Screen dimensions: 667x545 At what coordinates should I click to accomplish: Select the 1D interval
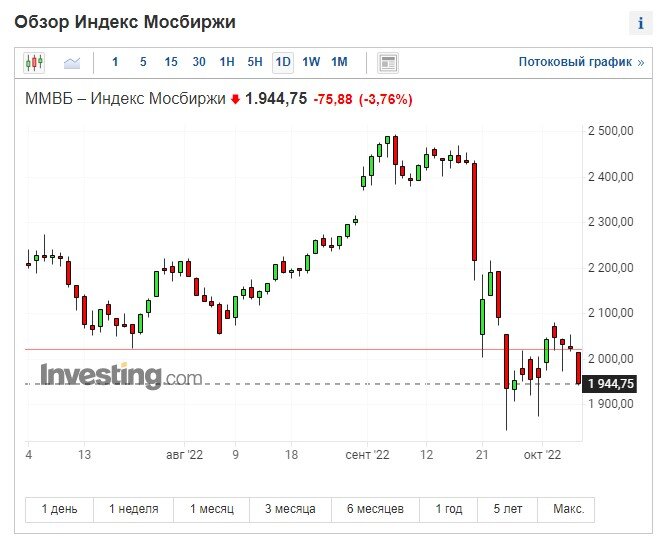point(283,63)
